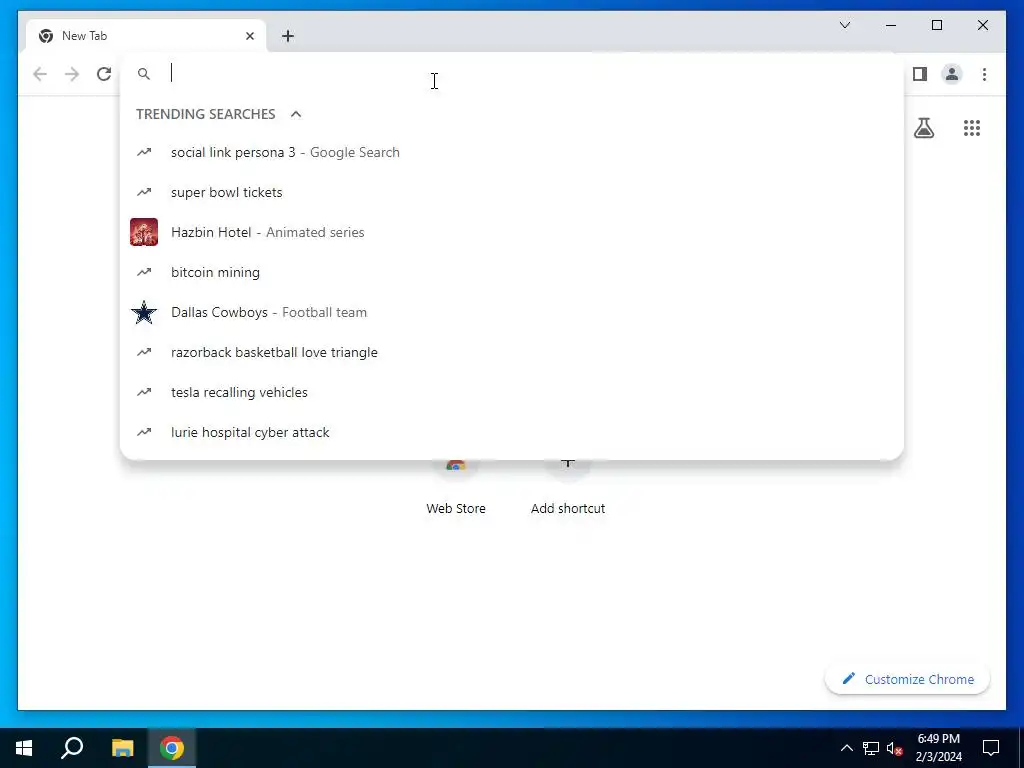
Task: Click the muted volume tray icon
Action: [x=895, y=748]
